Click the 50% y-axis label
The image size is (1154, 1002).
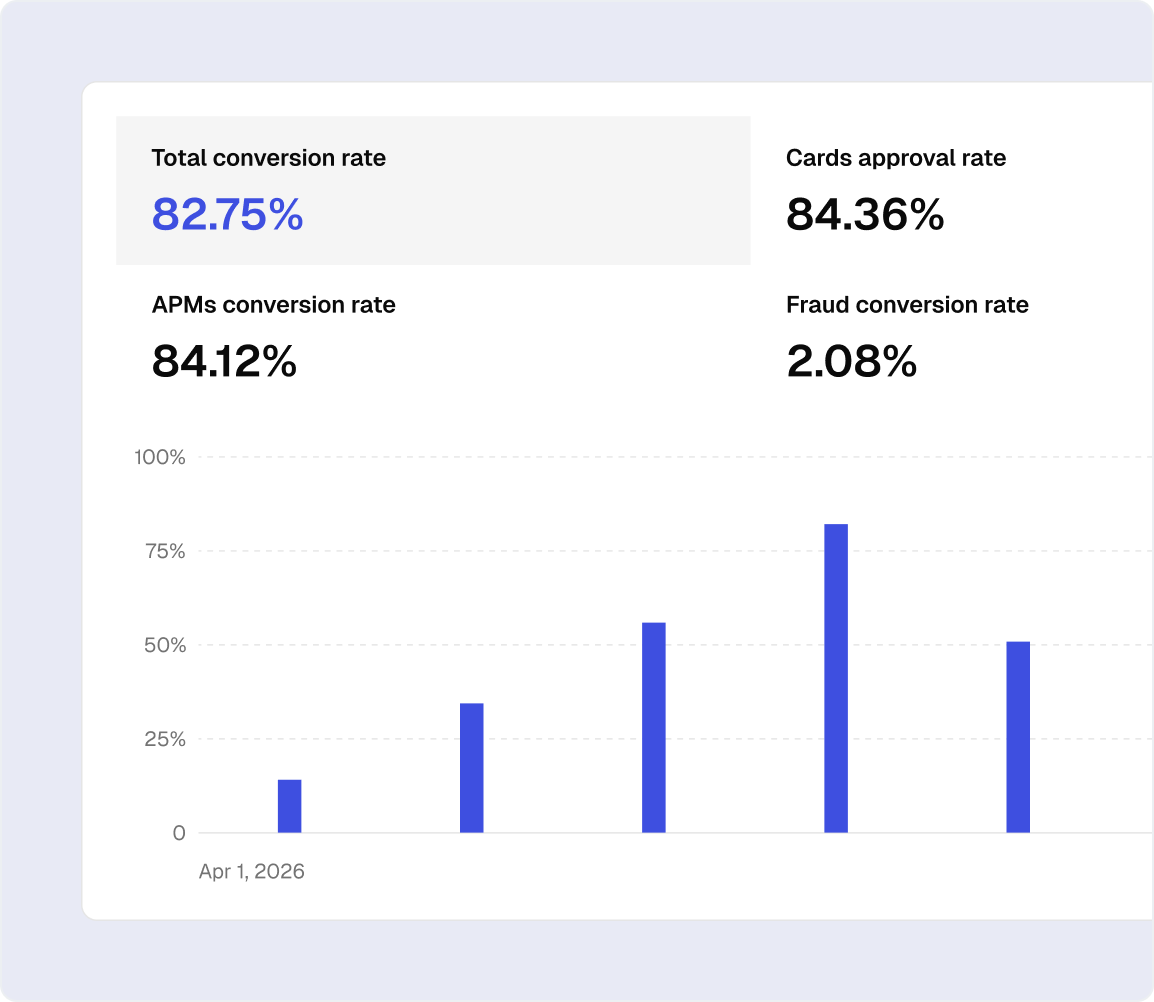coord(164,646)
